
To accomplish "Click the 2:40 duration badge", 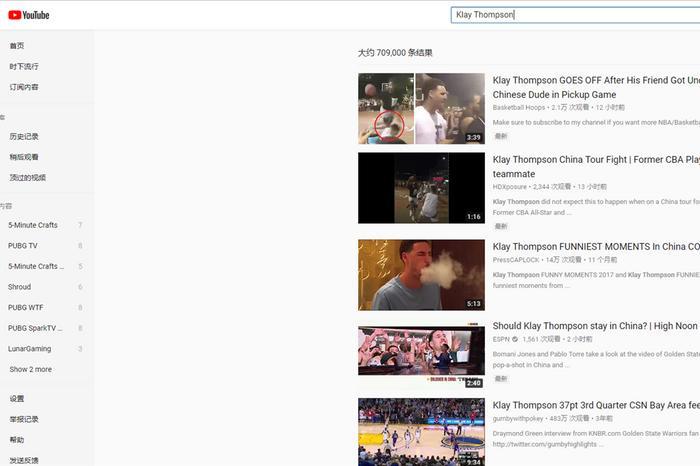I will tap(474, 383).
